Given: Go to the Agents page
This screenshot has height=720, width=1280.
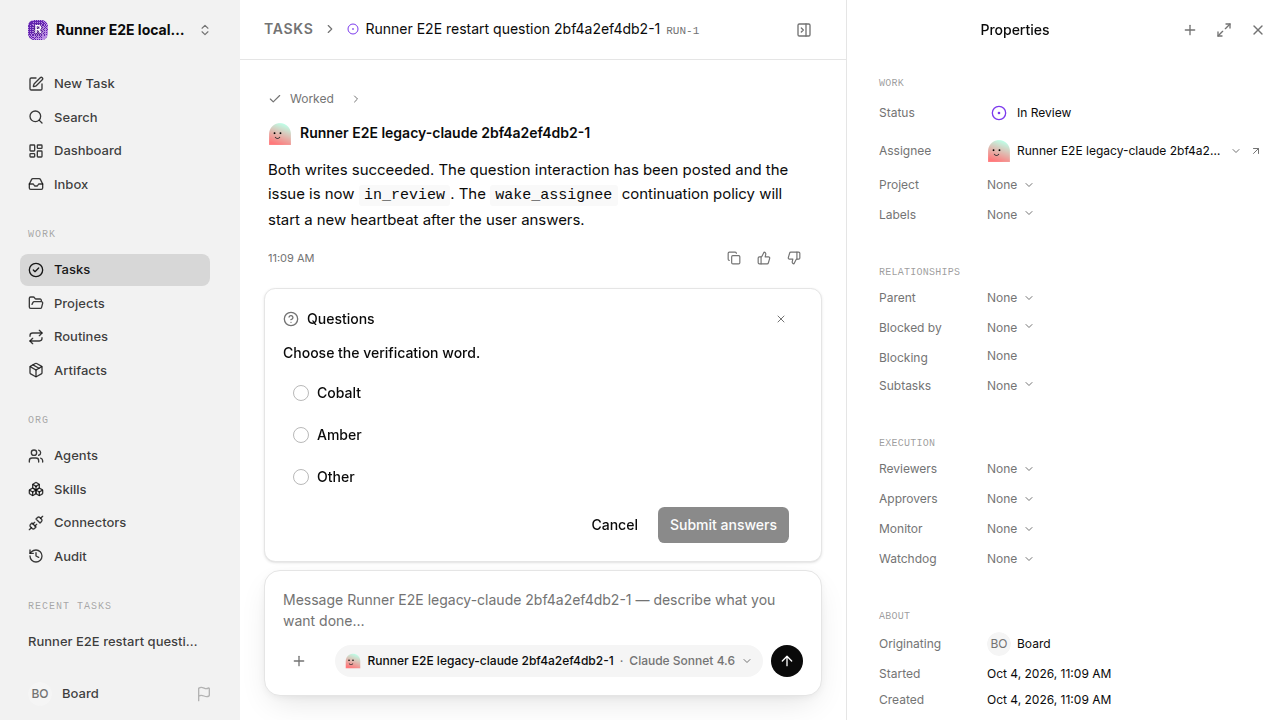Looking at the screenshot, I should pyautogui.click(x=115, y=456).
